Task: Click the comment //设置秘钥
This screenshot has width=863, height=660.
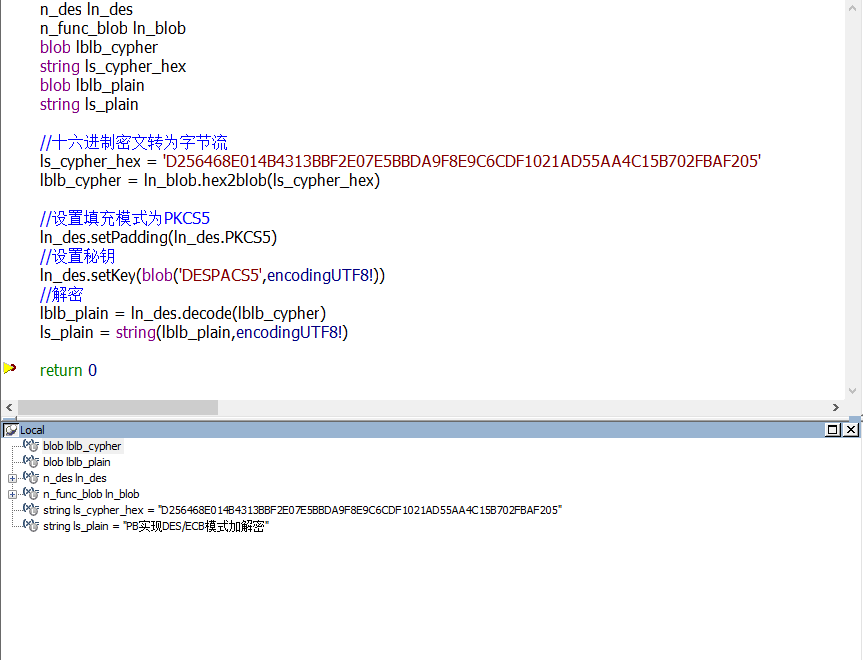Action: tap(78, 257)
